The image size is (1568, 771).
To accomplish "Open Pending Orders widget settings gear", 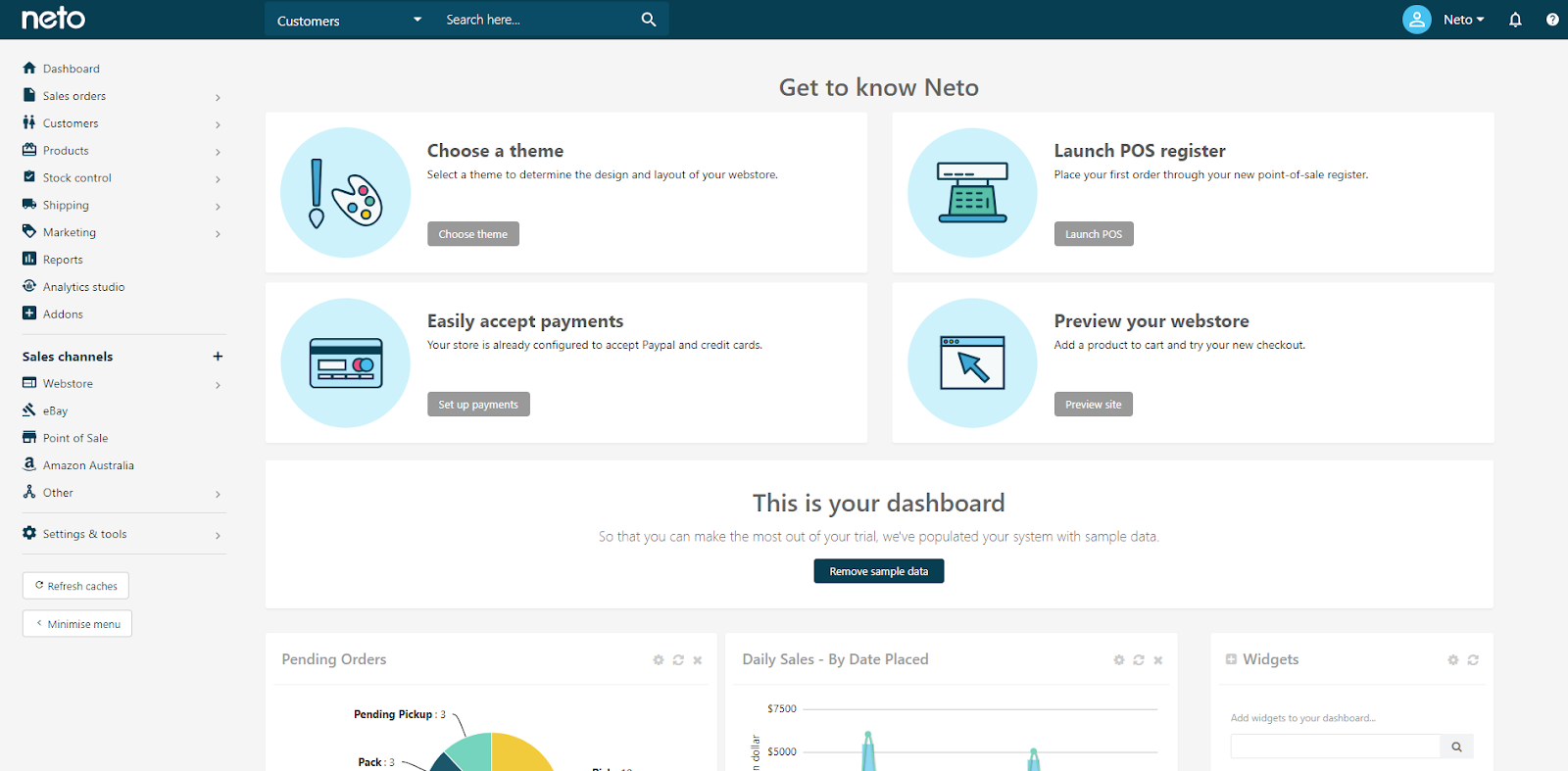I will tap(659, 660).
